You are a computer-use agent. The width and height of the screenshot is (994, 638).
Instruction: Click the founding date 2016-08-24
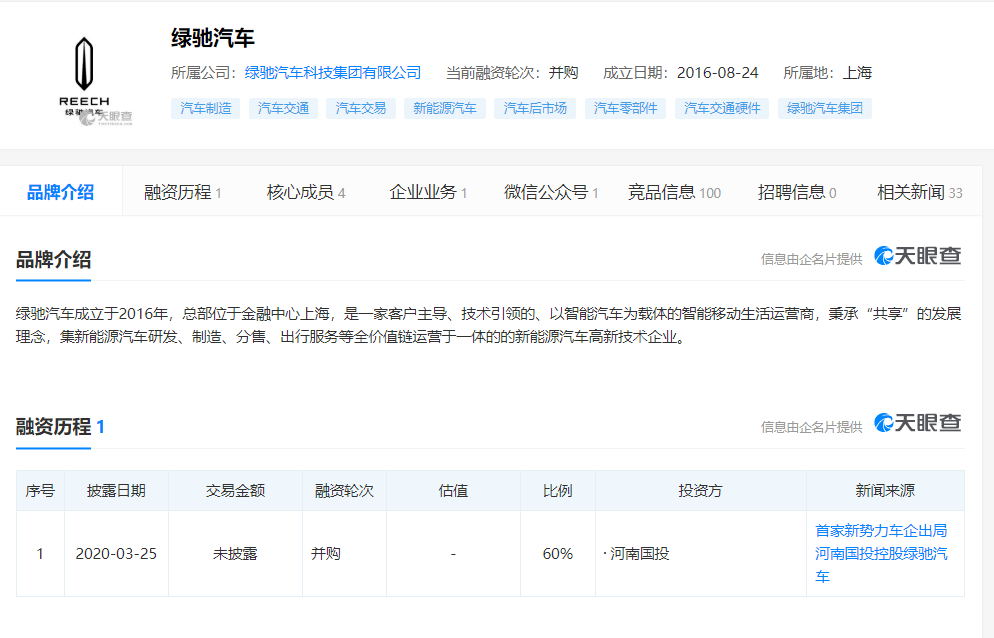coord(718,73)
